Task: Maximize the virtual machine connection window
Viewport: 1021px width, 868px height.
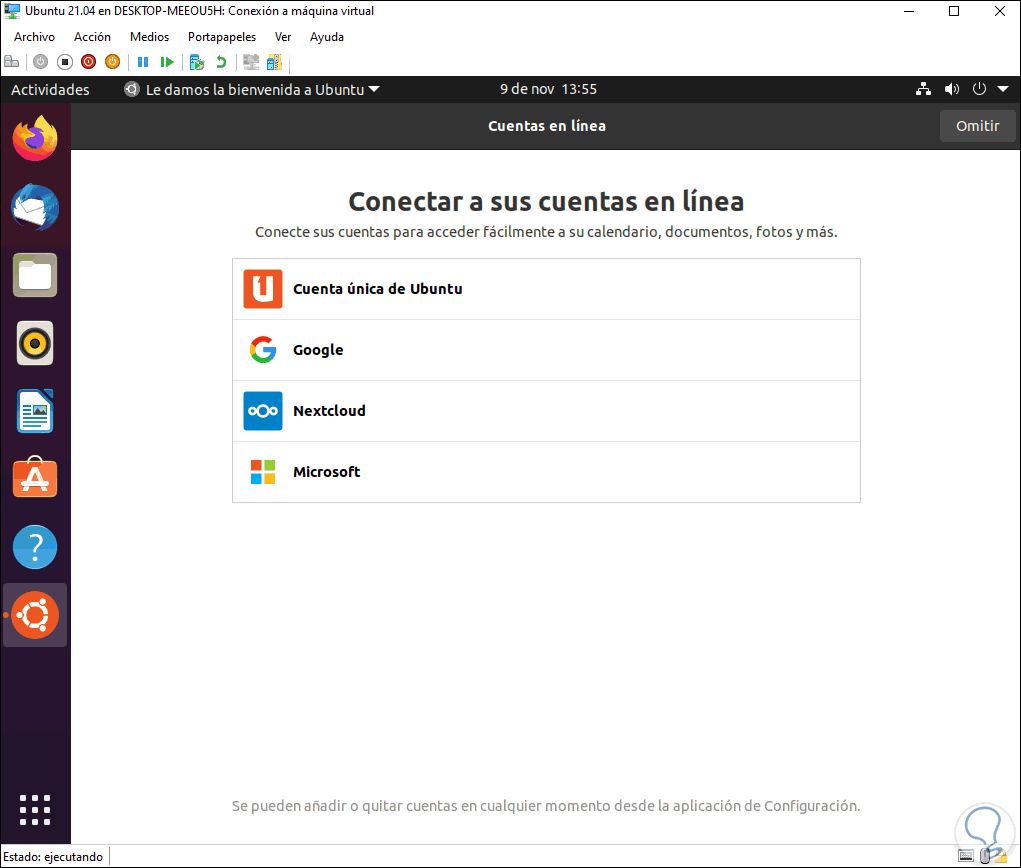Action: [x=954, y=11]
